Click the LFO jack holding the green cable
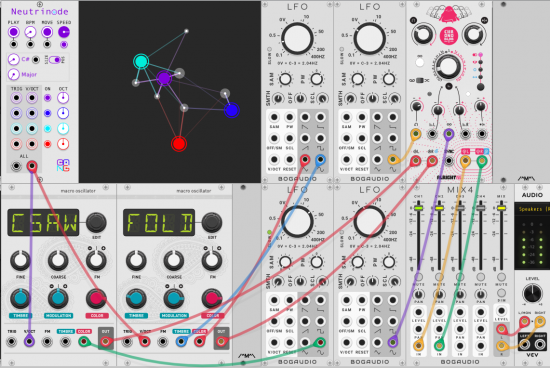The width and height of the screenshot is (550, 368). coord(320,342)
